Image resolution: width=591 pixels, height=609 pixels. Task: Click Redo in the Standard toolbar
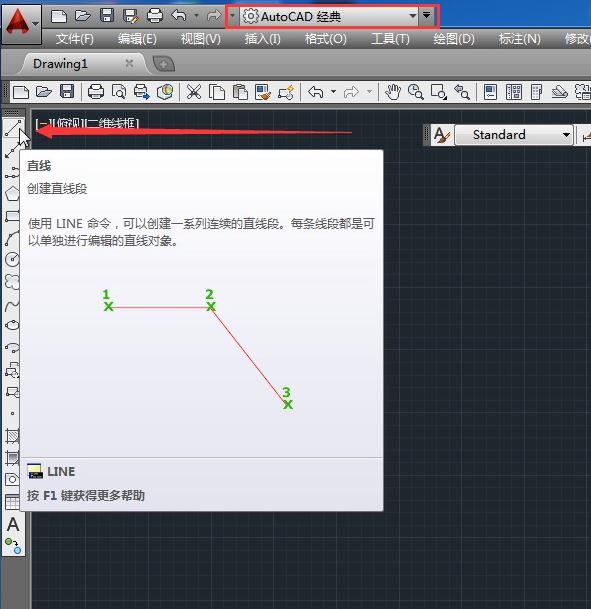coord(351,92)
